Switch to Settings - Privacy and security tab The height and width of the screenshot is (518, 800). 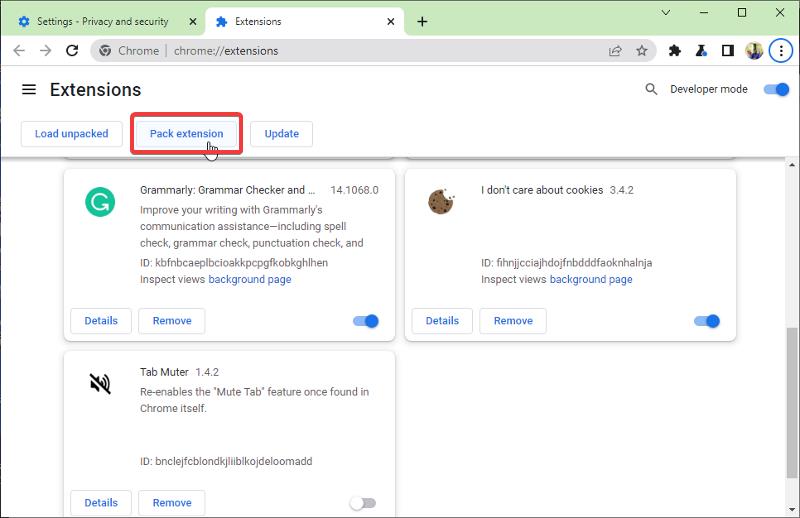coord(102,21)
